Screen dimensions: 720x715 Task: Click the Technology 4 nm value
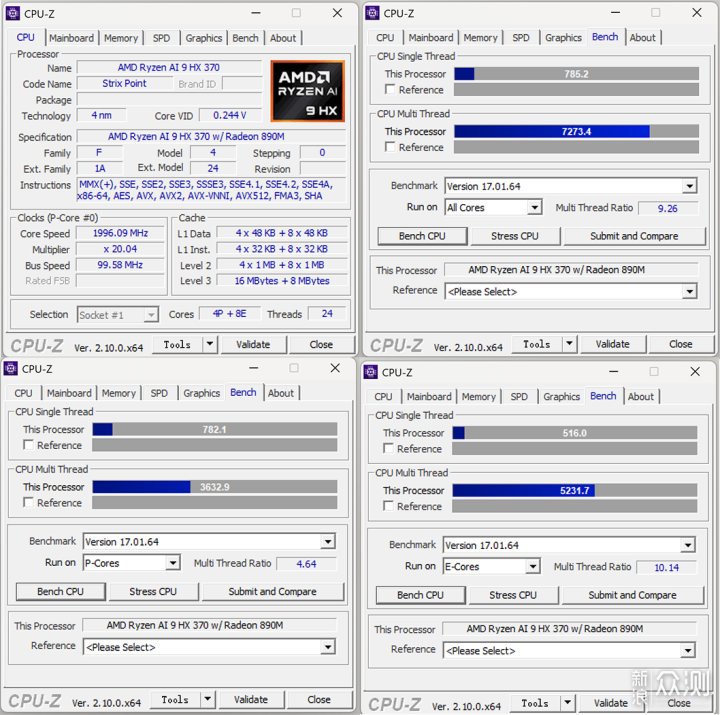(101, 115)
